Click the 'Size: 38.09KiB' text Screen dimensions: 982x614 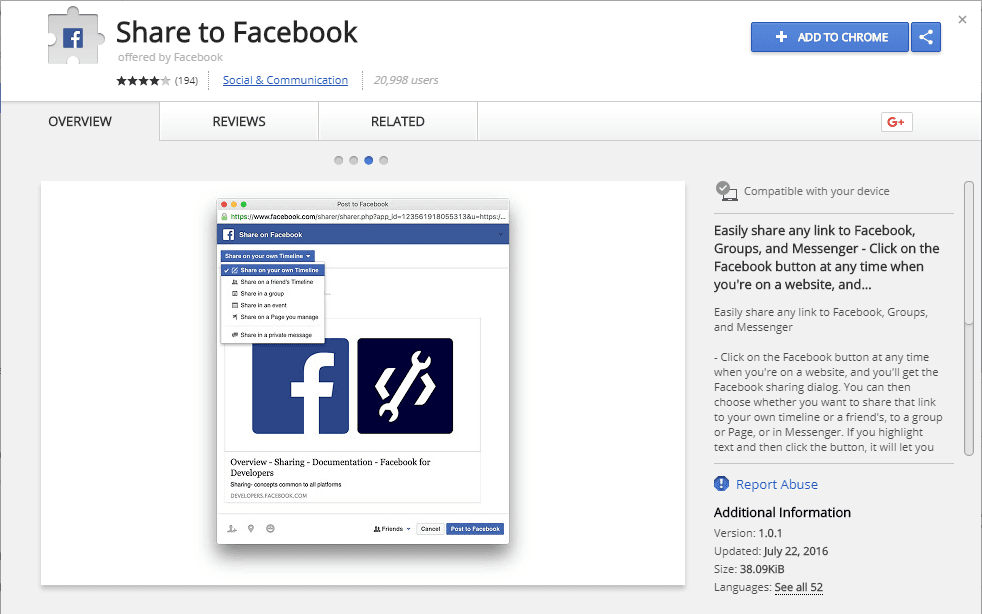coord(749,569)
